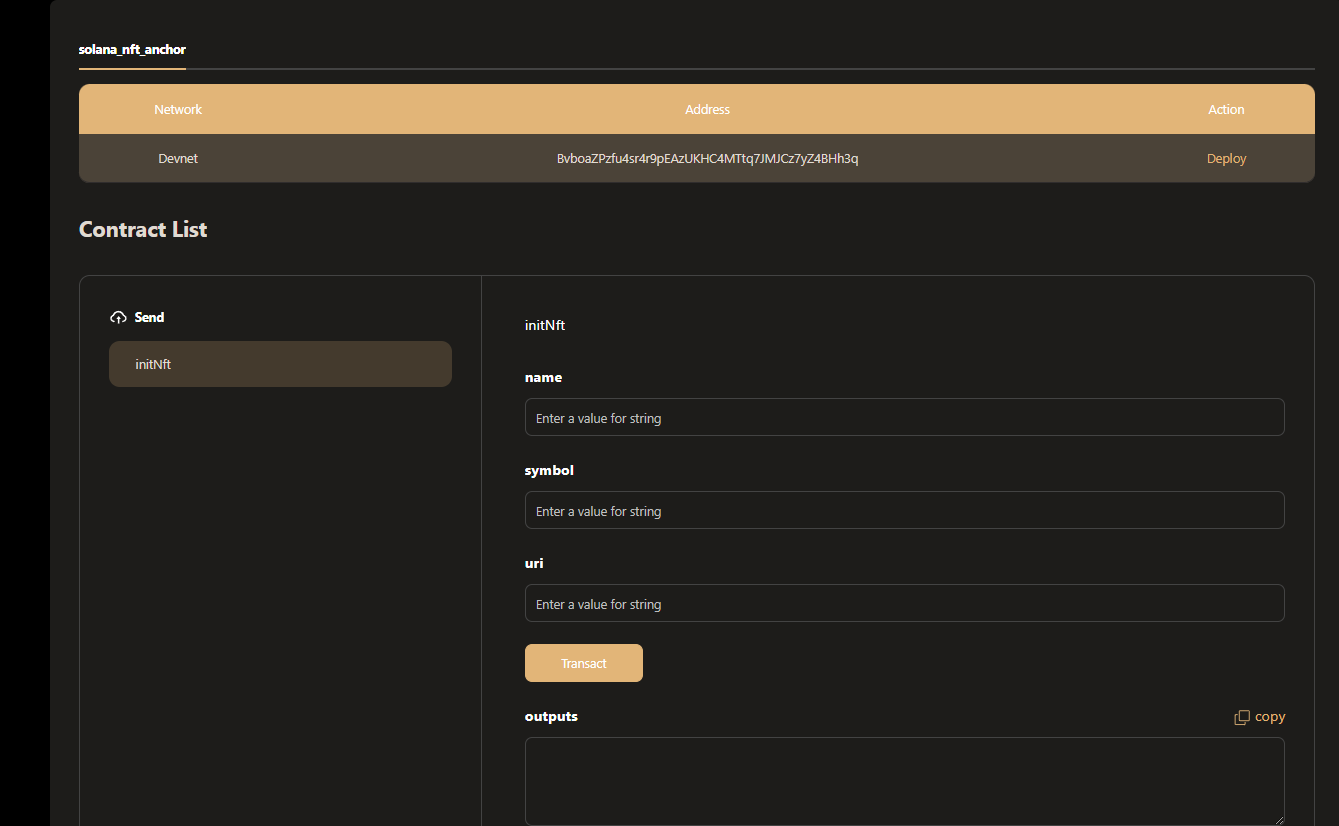This screenshot has height=826, width=1339.
Task: Focus the name string input field
Action: [904, 417]
